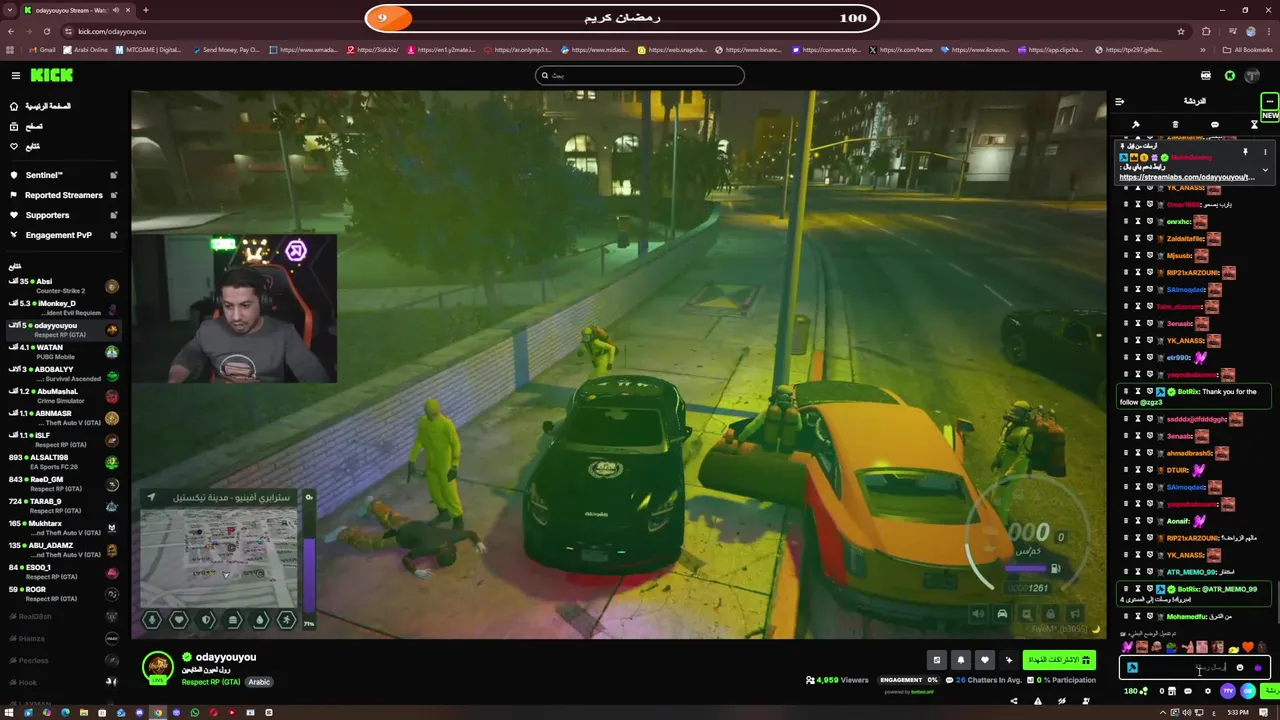Open the streamlabs.com link in pinned message
1280x720 pixels.
(x=1187, y=177)
